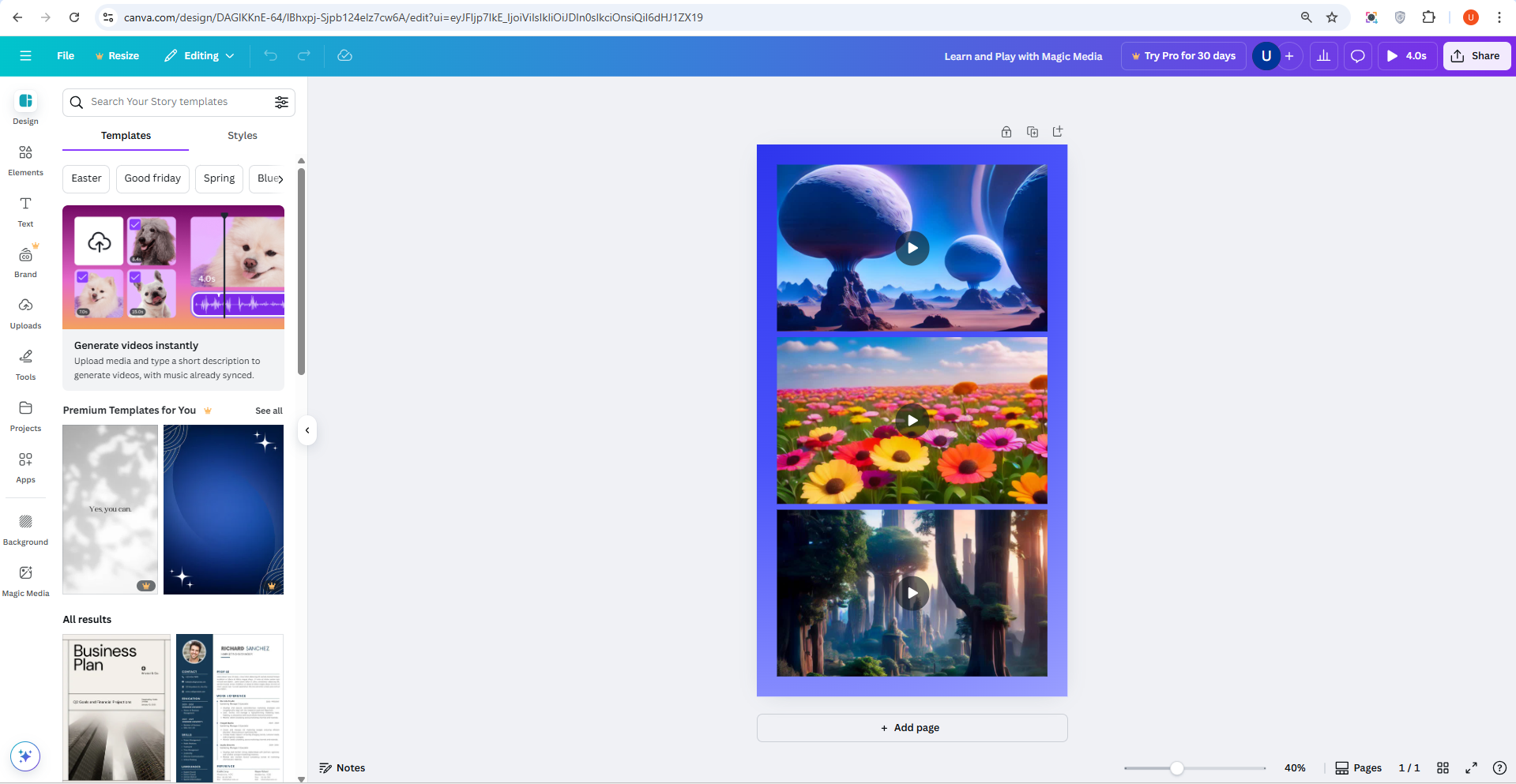This screenshot has height=784, width=1516.
Task: Open the File menu
Action: click(x=65, y=55)
